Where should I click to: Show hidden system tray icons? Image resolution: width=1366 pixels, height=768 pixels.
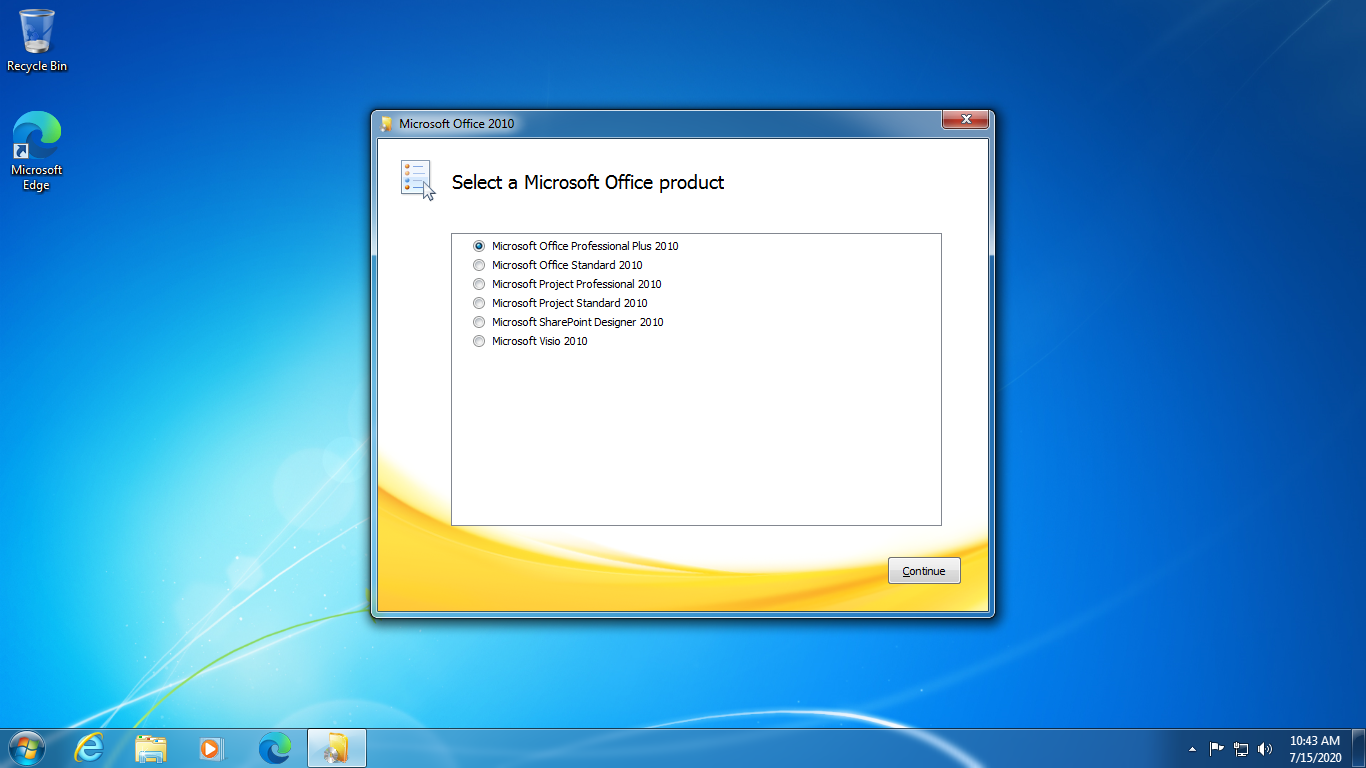pyautogui.click(x=1192, y=749)
